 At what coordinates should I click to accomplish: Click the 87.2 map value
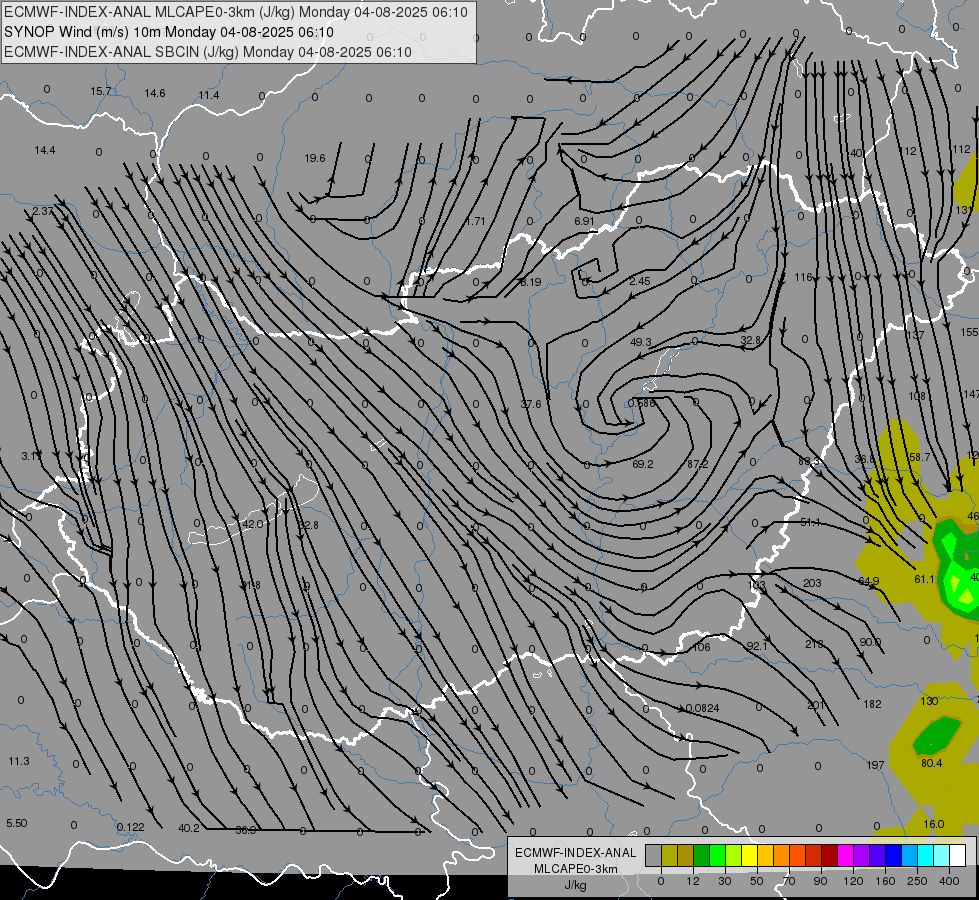pyautogui.click(x=697, y=464)
